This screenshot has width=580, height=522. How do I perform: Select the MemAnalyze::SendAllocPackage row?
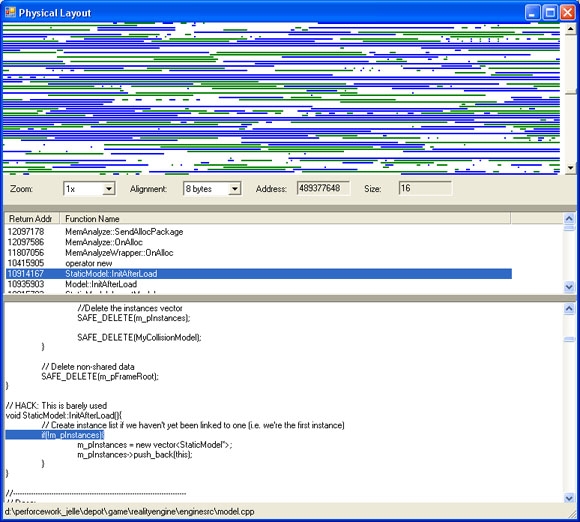point(259,232)
